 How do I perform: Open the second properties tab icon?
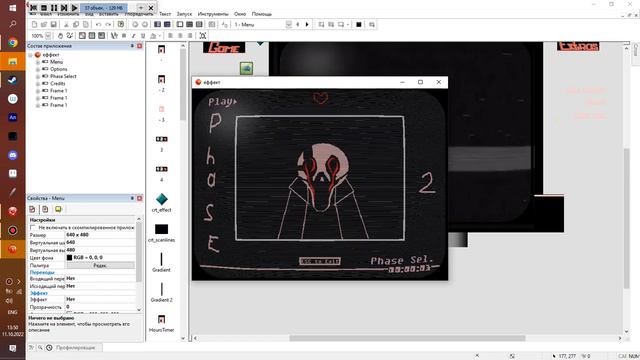point(45,209)
